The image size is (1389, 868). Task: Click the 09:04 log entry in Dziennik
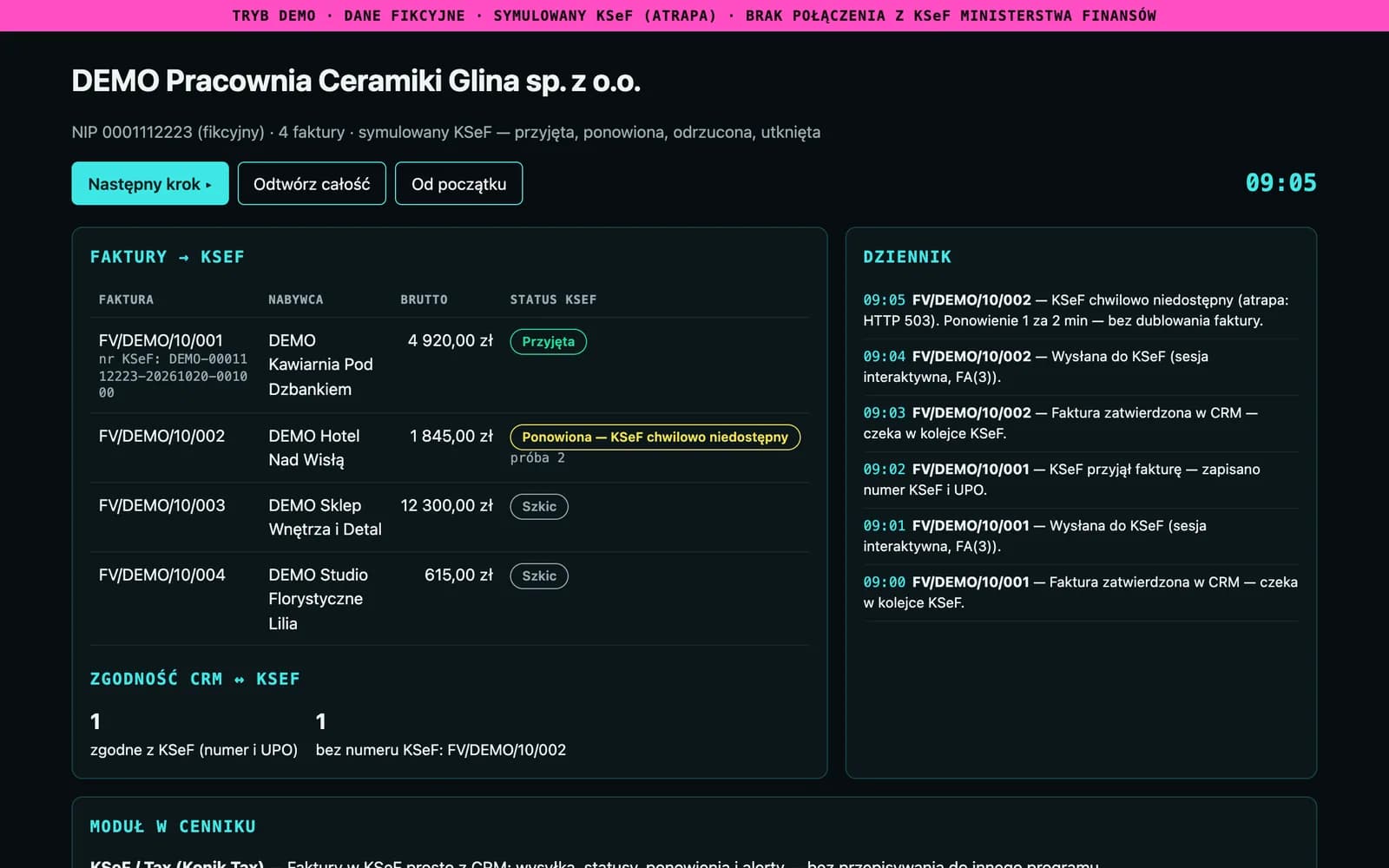tap(1080, 366)
